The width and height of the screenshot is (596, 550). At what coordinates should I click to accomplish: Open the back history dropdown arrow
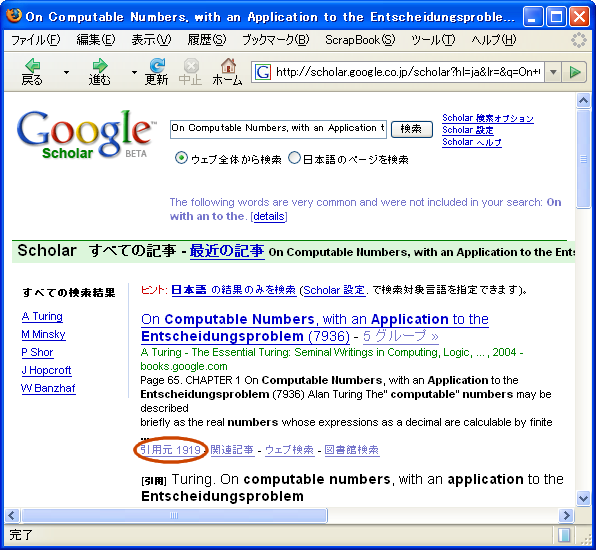pos(66,72)
